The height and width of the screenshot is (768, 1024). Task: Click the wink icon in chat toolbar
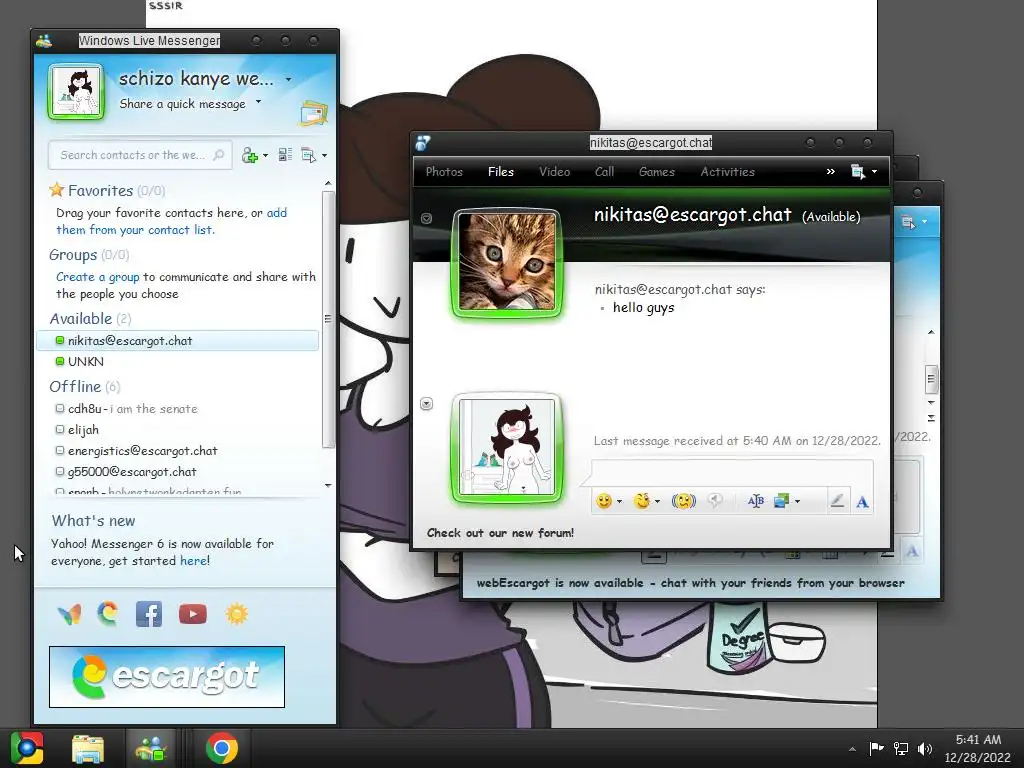(642, 501)
